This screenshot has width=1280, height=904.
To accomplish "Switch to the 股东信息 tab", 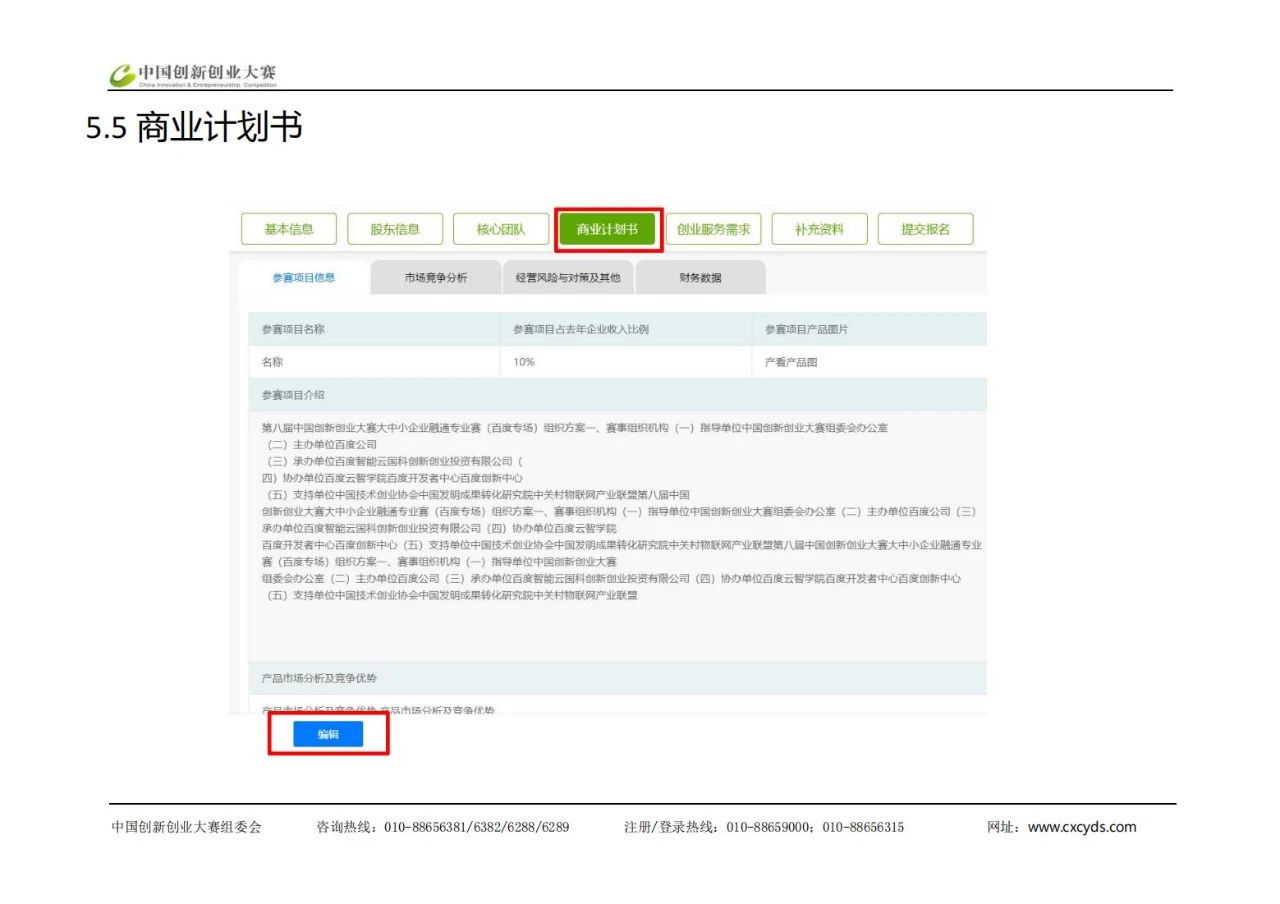I will 395,229.
